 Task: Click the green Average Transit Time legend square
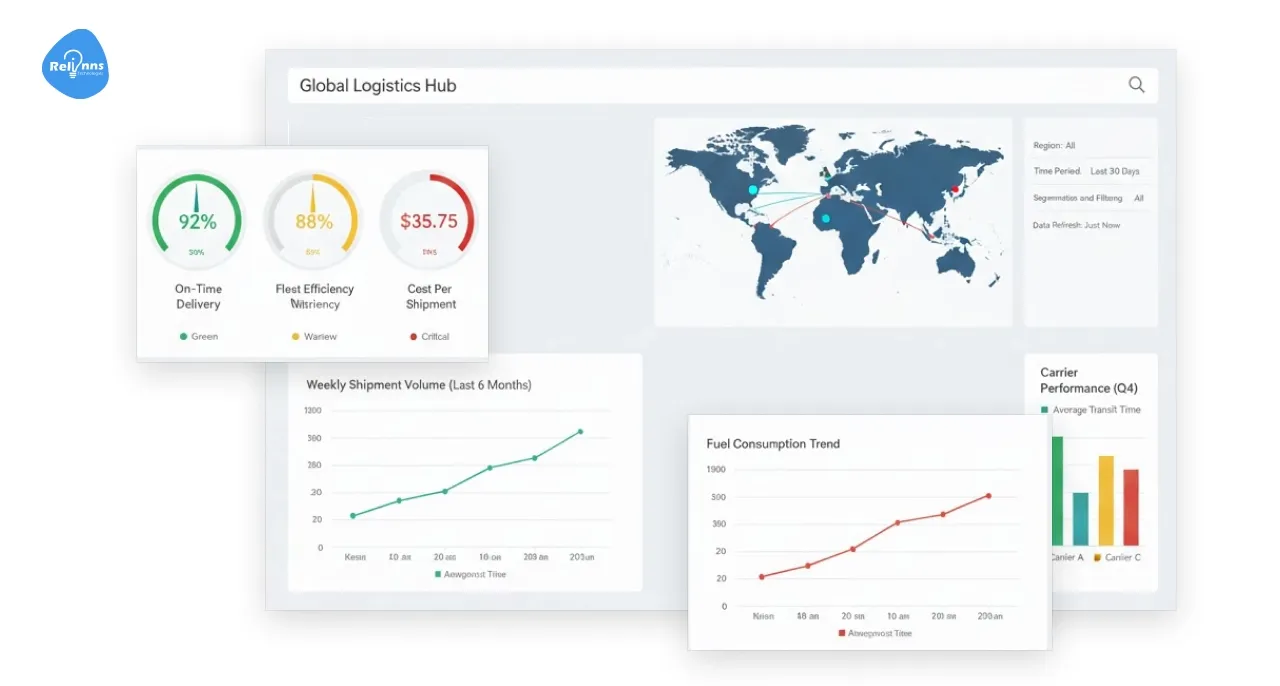(x=1044, y=409)
